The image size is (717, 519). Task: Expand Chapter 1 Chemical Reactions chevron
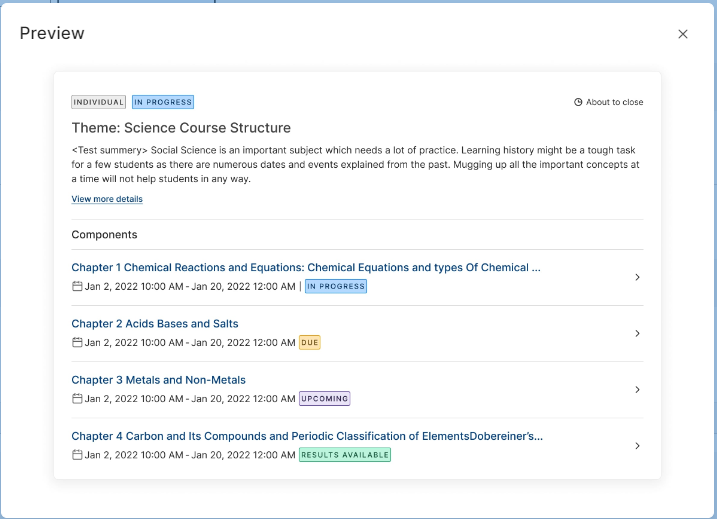click(x=637, y=277)
